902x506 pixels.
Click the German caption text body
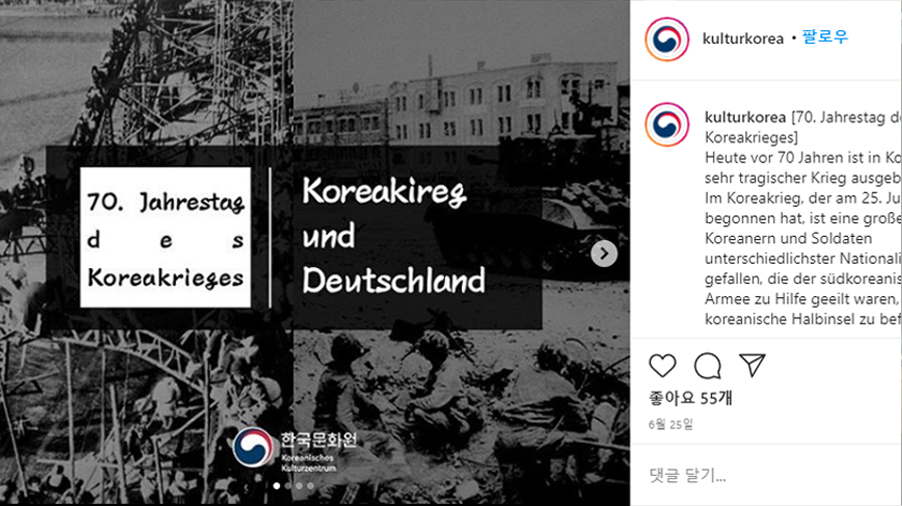click(802, 238)
